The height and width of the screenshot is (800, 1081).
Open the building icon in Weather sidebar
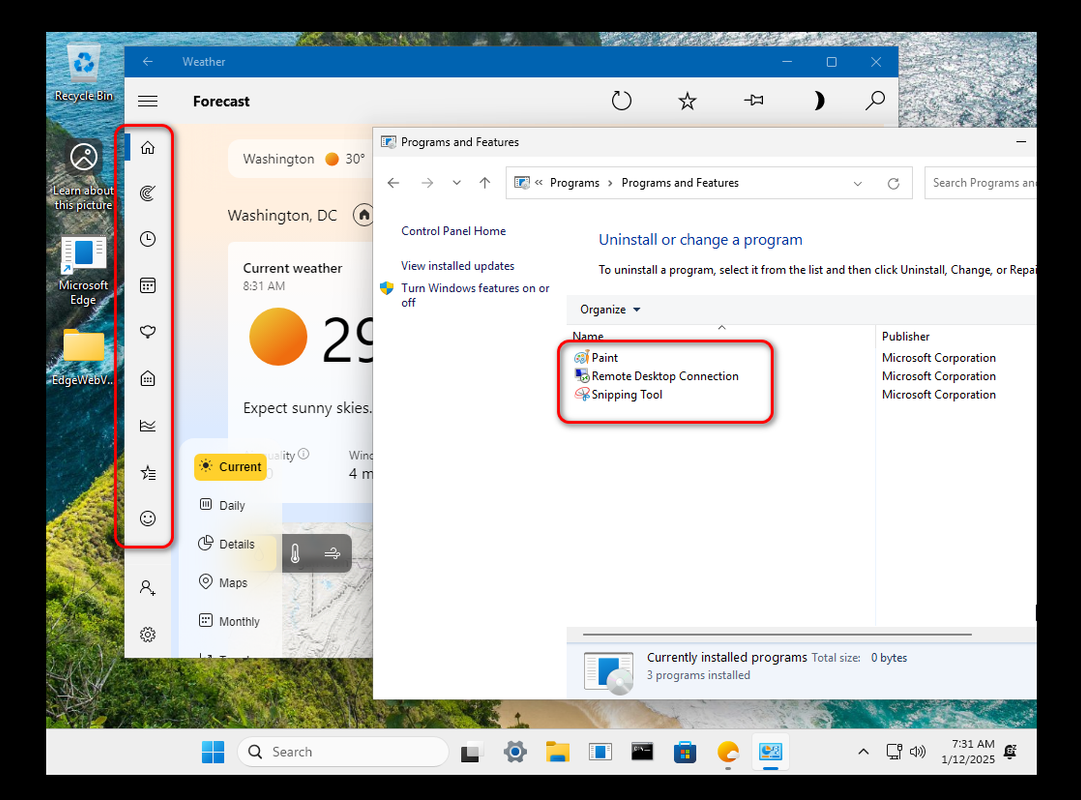(148, 379)
